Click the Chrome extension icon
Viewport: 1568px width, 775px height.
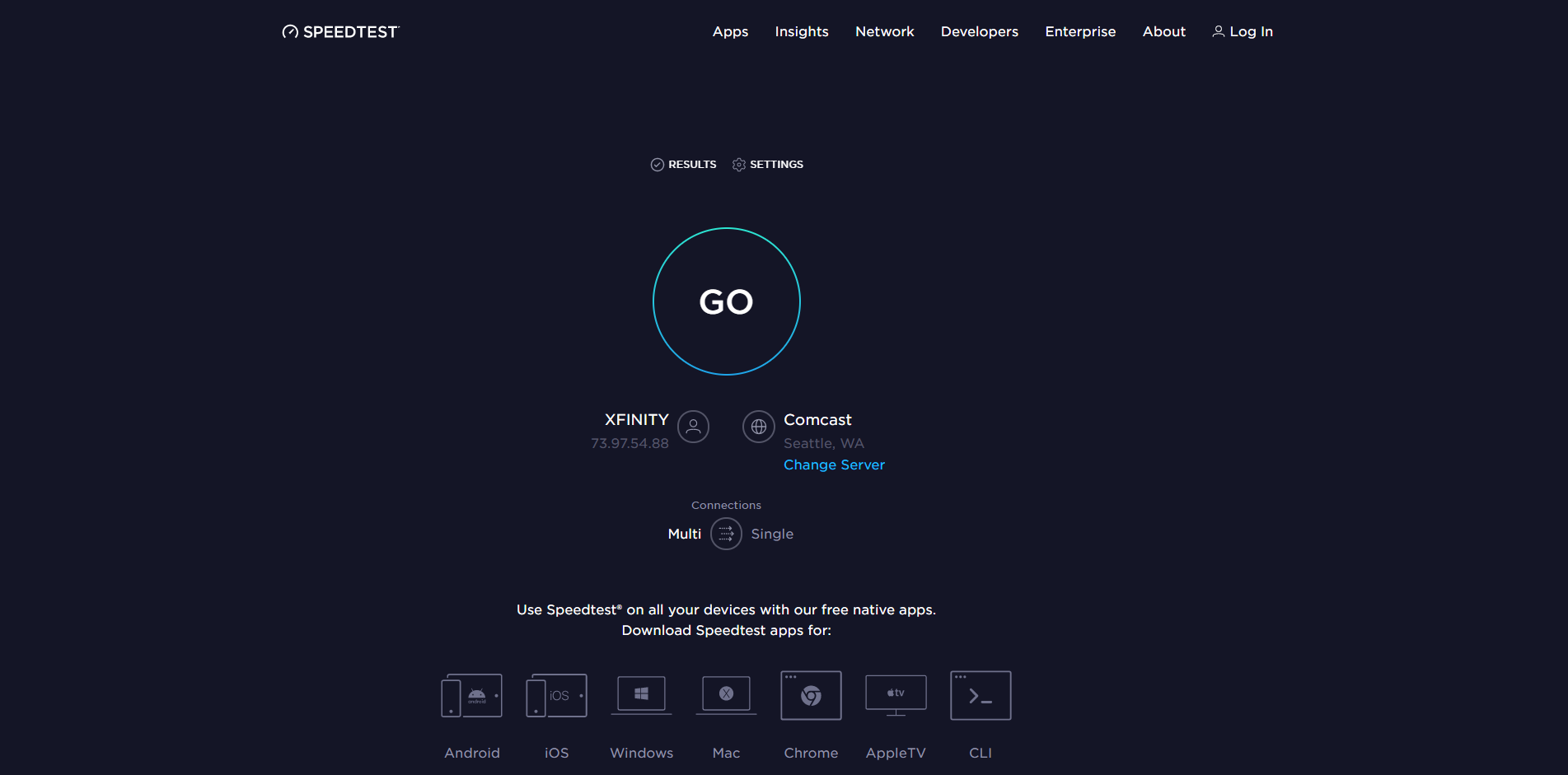tap(811, 695)
